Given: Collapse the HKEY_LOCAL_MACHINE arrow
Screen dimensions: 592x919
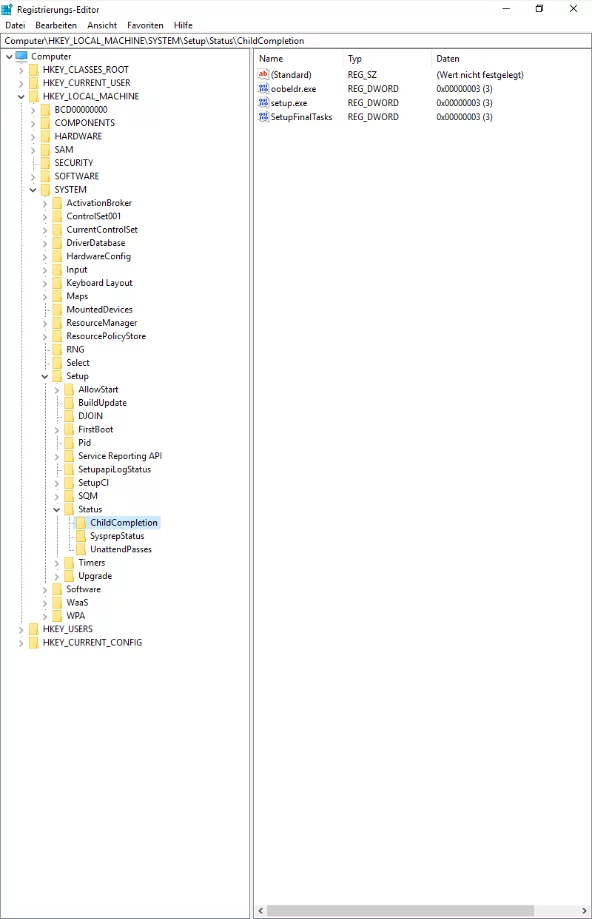Looking at the screenshot, I should click(x=21, y=97).
